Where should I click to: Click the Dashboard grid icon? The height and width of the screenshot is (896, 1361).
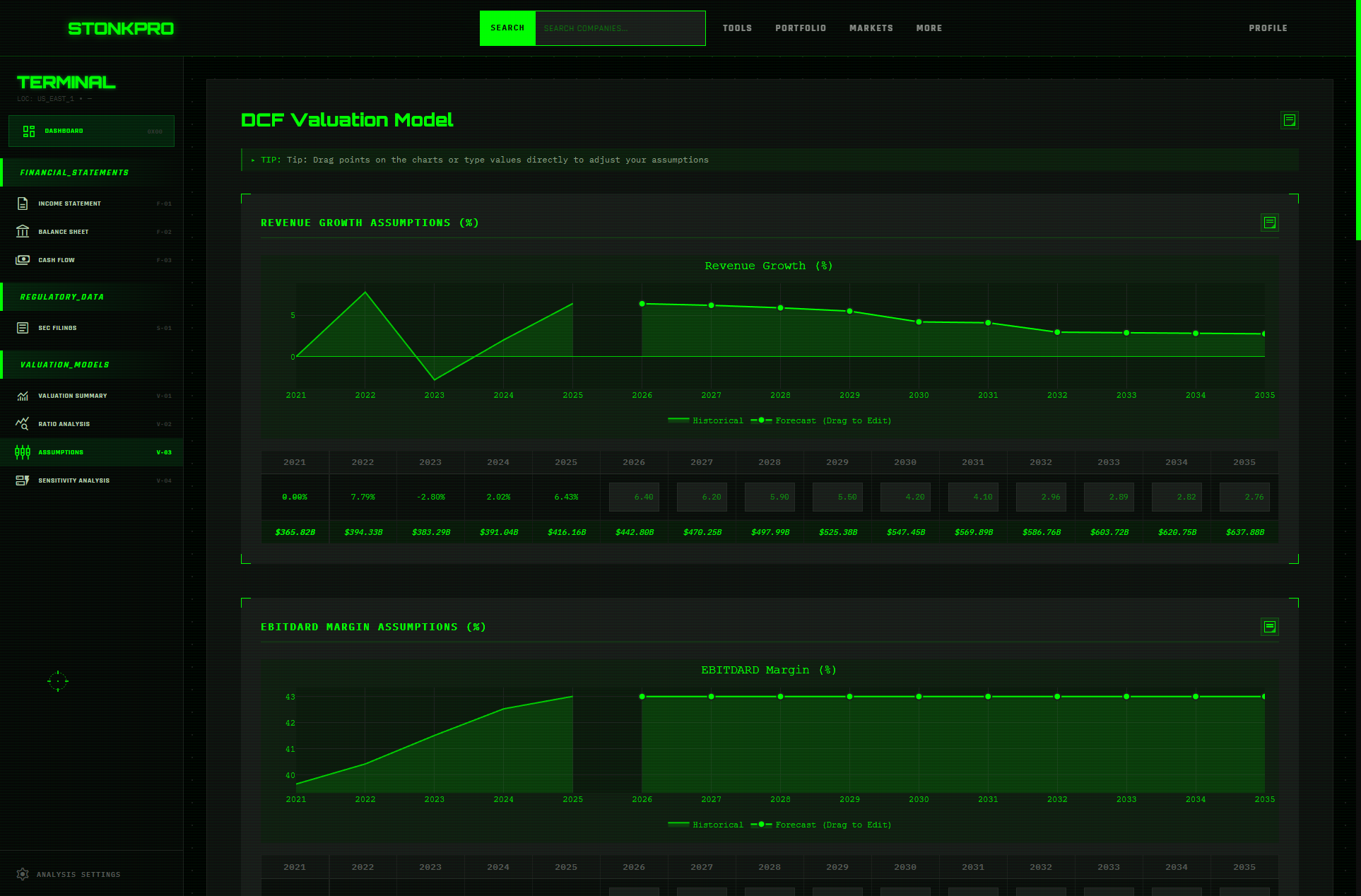[29, 131]
